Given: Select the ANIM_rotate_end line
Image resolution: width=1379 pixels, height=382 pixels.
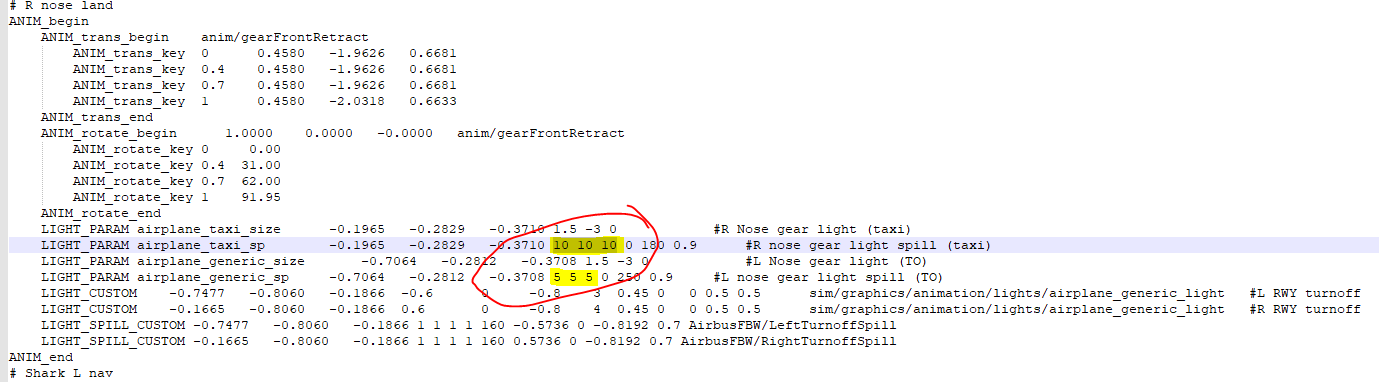Looking at the screenshot, I should pos(100,213).
